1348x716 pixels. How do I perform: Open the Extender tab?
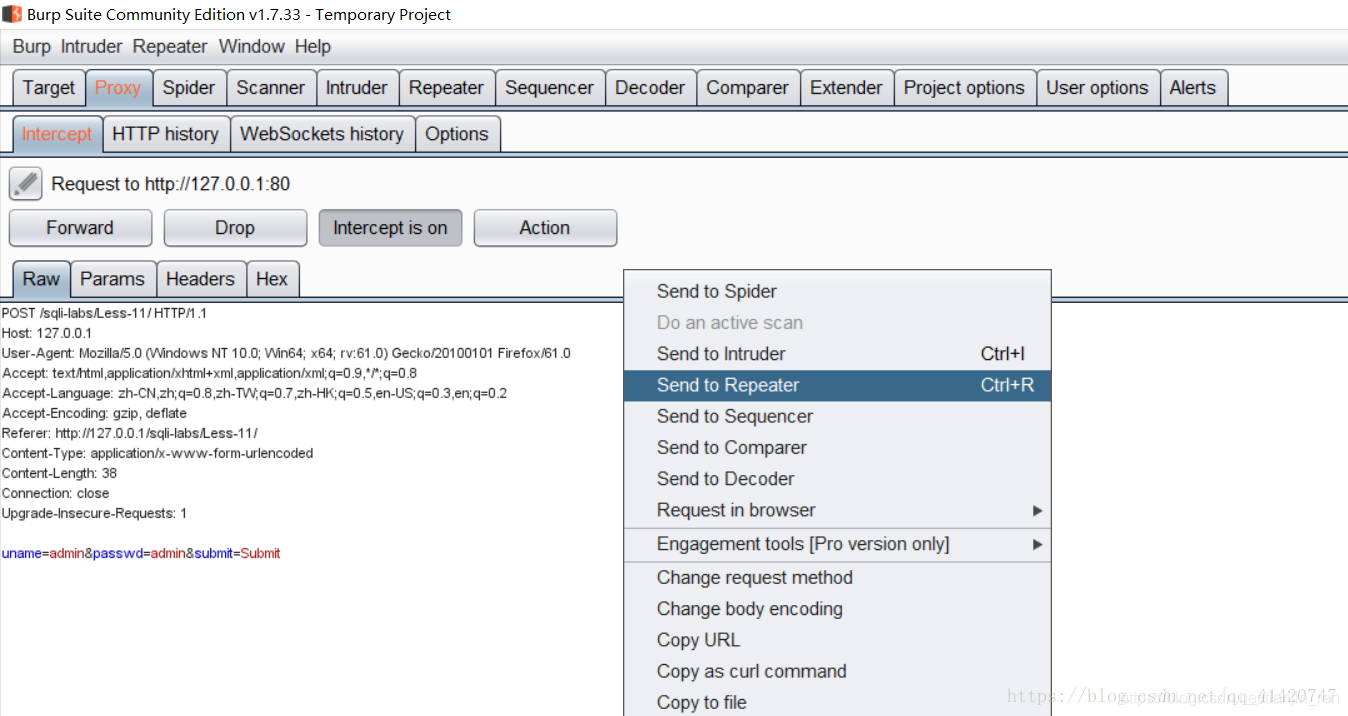tap(846, 88)
